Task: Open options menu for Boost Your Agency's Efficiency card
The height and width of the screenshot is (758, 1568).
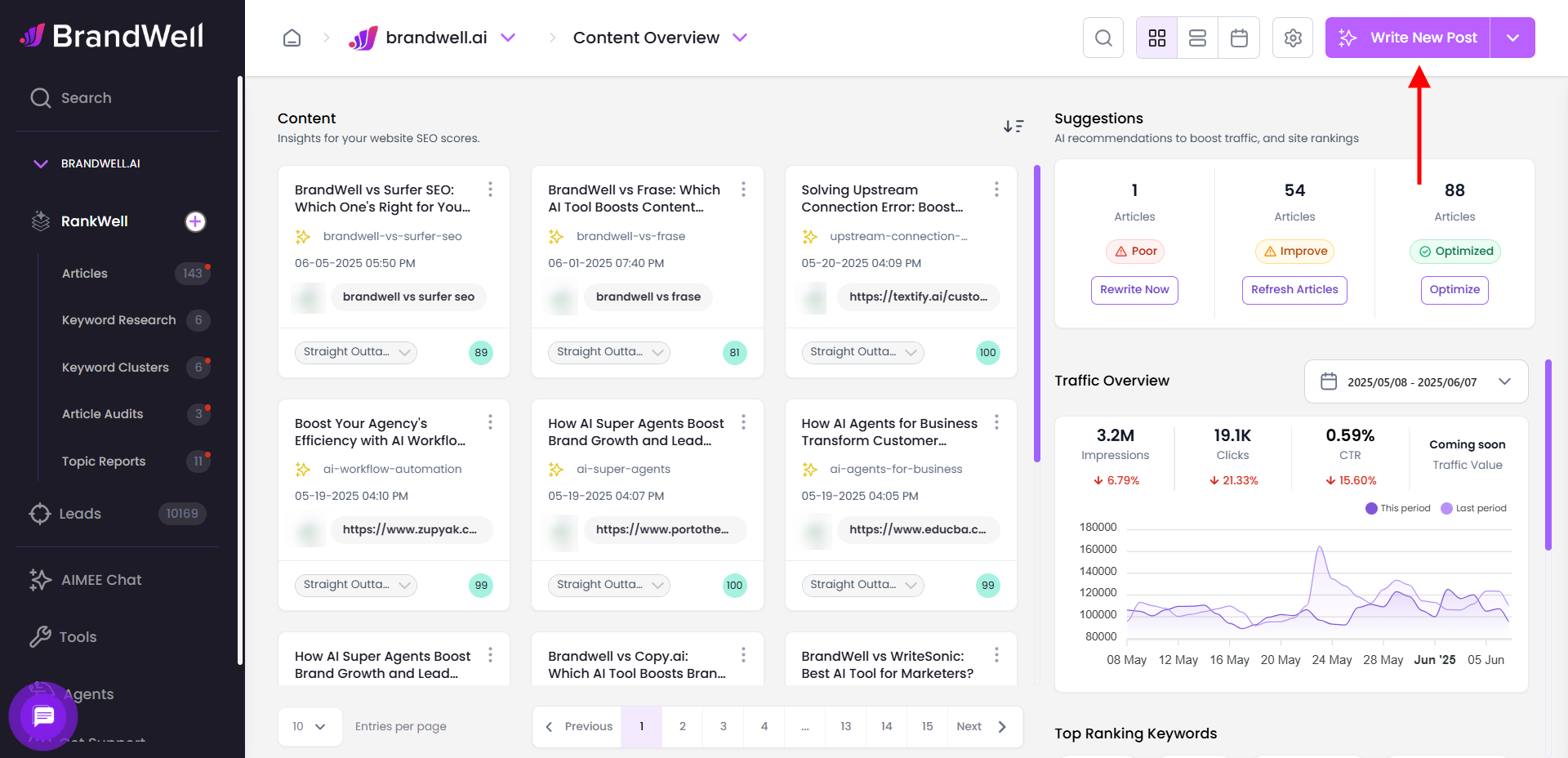Action: (x=490, y=422)
